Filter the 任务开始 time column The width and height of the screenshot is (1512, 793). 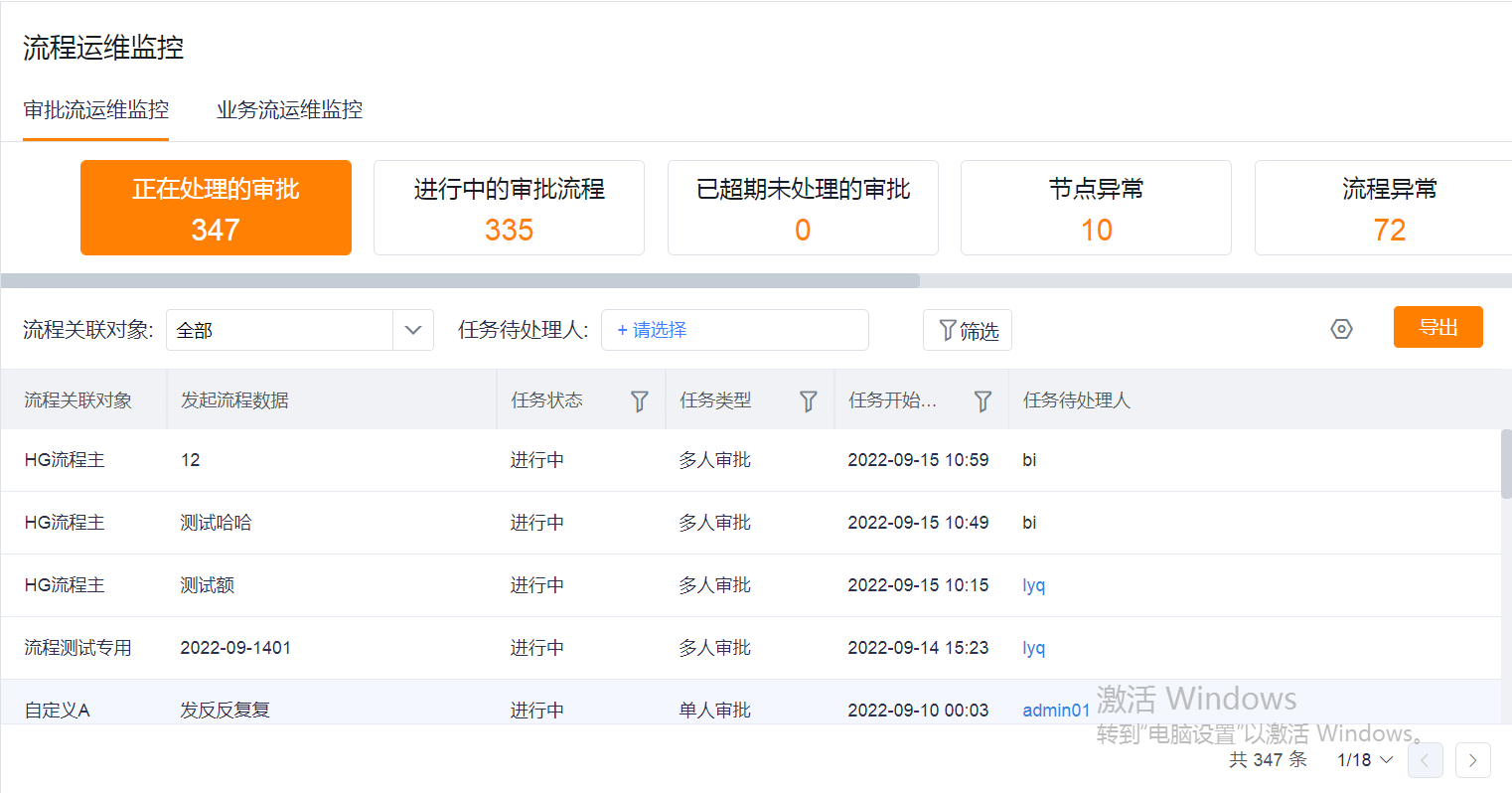pos(983,400)
